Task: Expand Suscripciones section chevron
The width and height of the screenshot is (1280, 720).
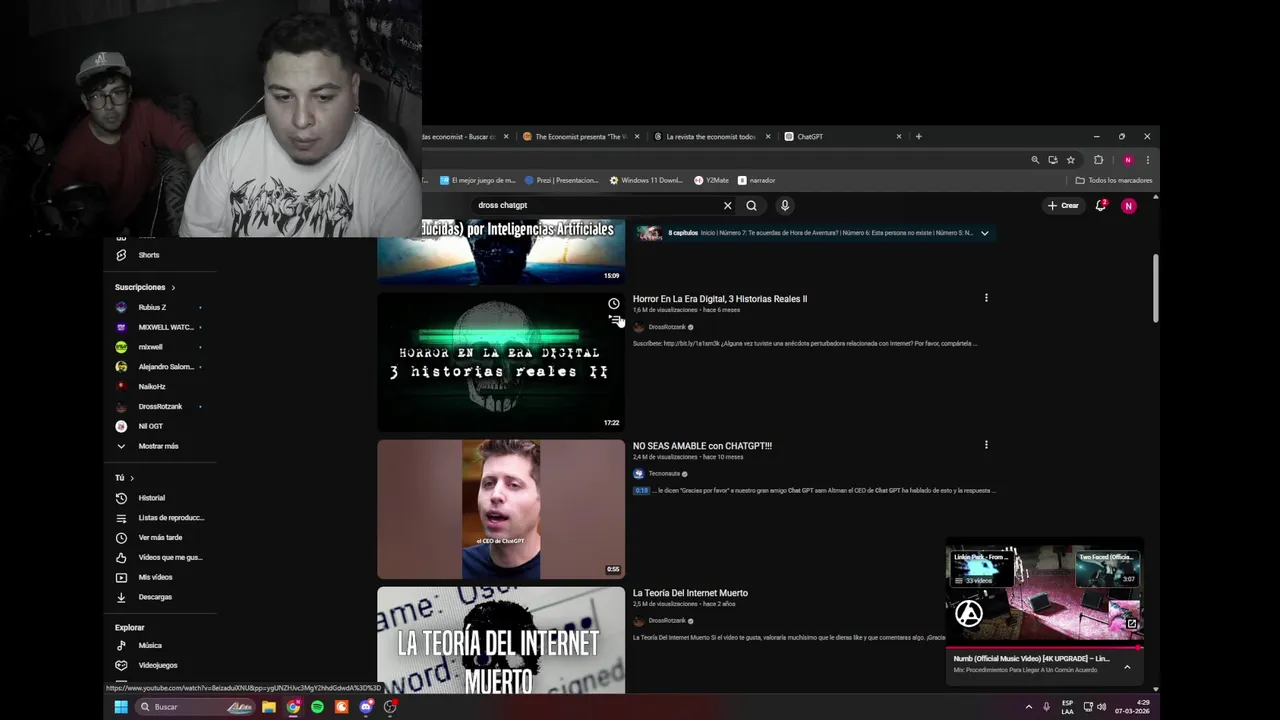Action: pos(172,288)
